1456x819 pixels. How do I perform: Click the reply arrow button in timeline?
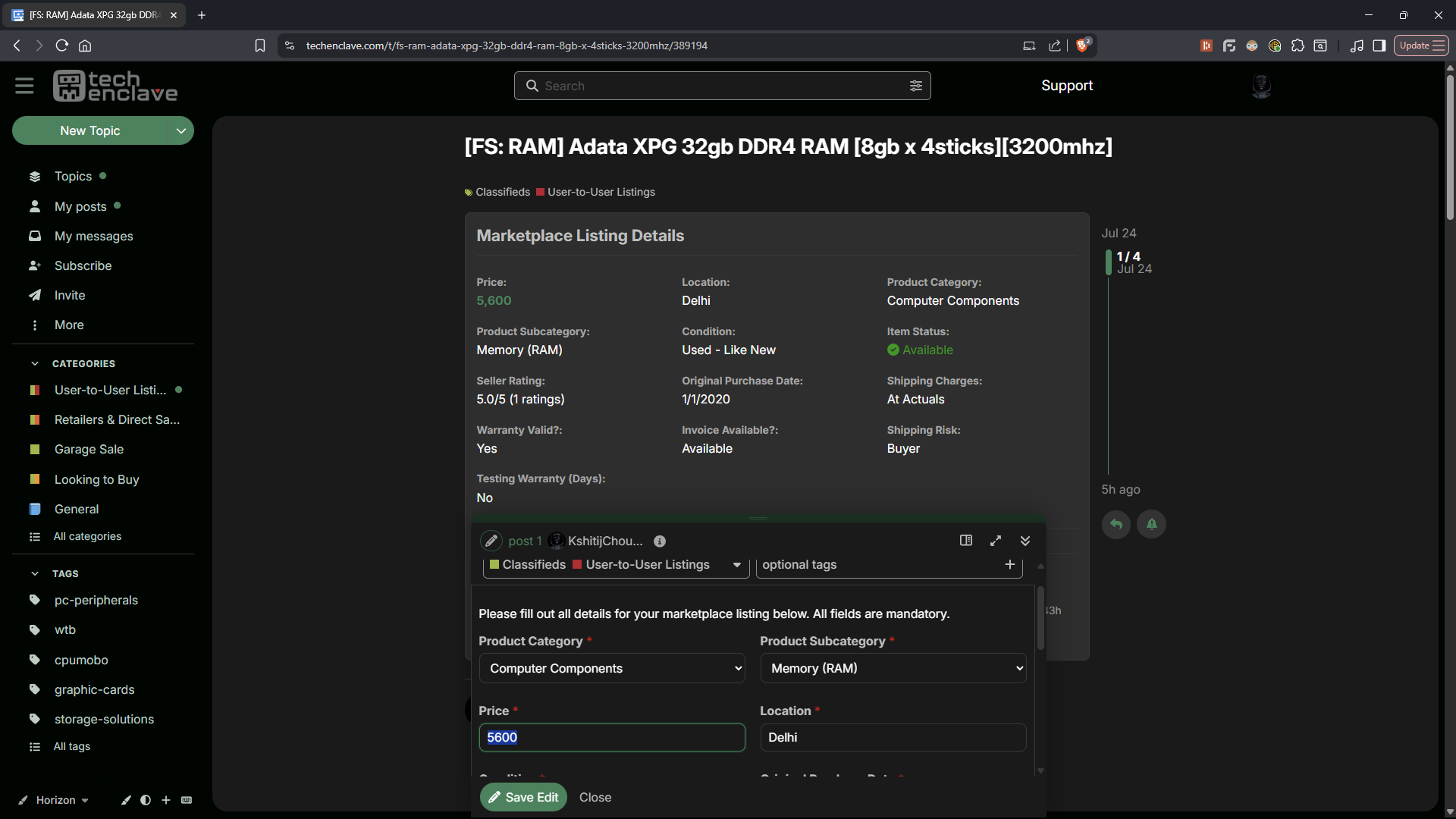tap(1116, 524)
